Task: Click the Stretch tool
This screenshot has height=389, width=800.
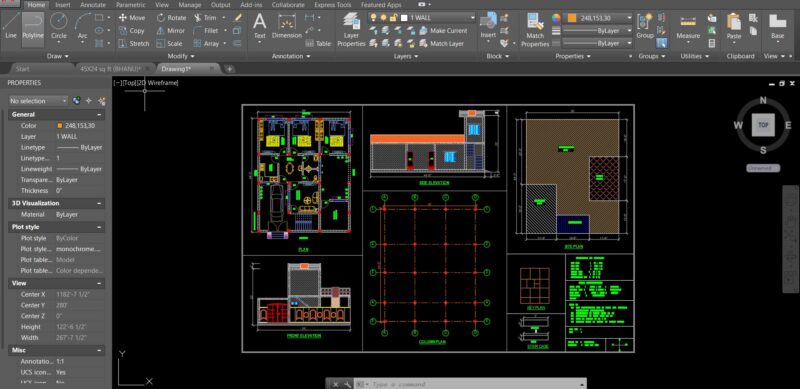Action: click(134, 44)
